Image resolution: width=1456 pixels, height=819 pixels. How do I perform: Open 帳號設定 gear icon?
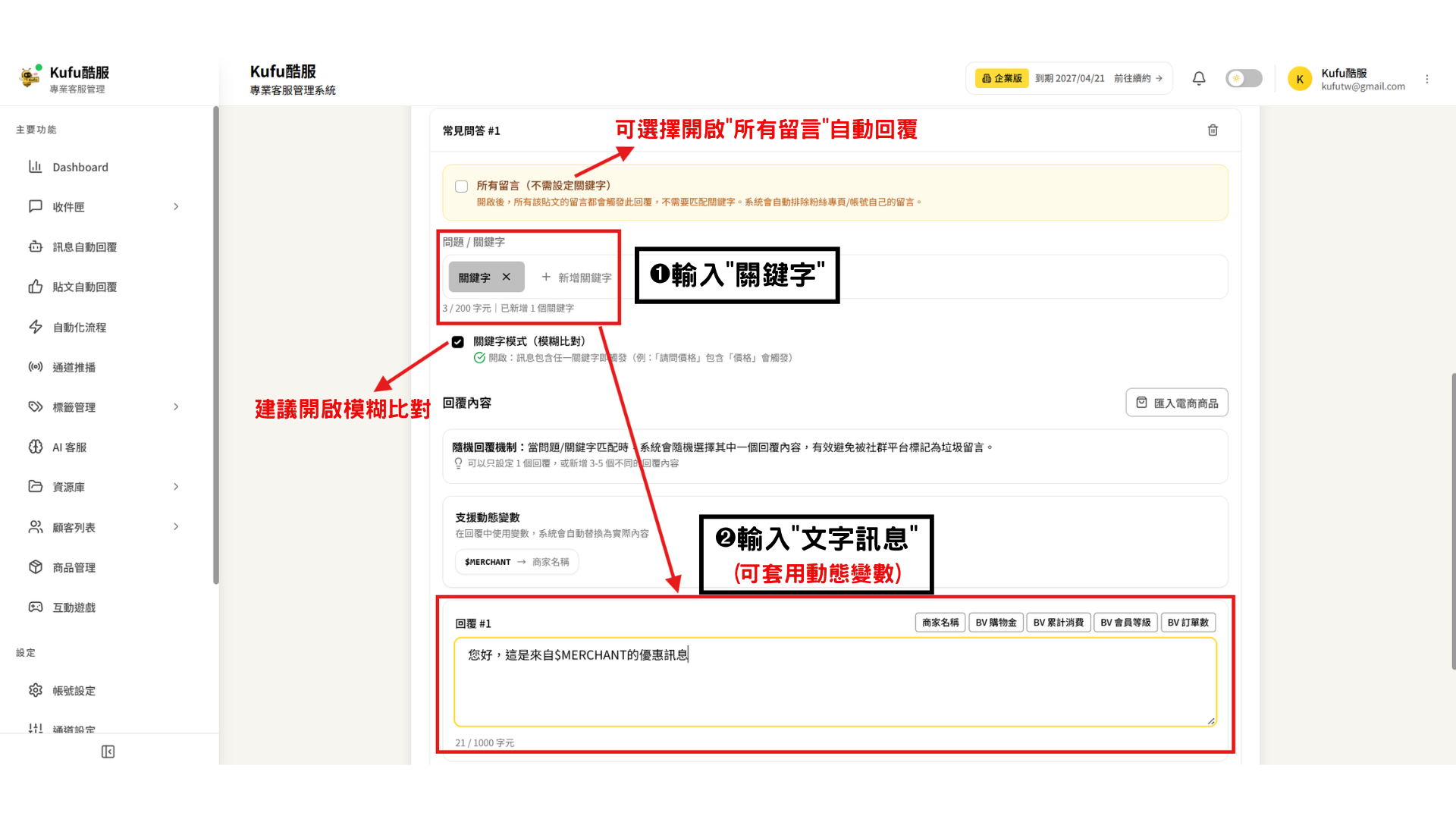(35, 690)
